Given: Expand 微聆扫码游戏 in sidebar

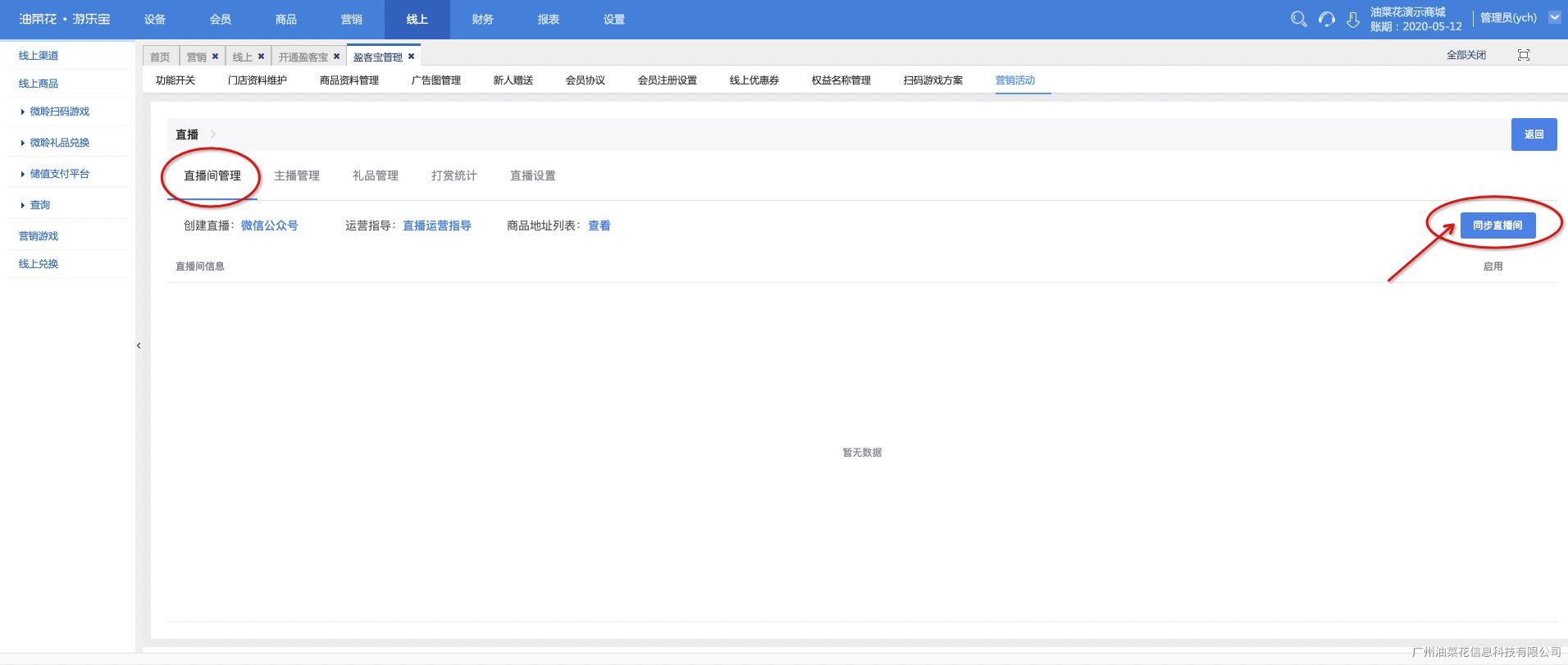Looking at the screenshot, I should click(x=59, y=112).
